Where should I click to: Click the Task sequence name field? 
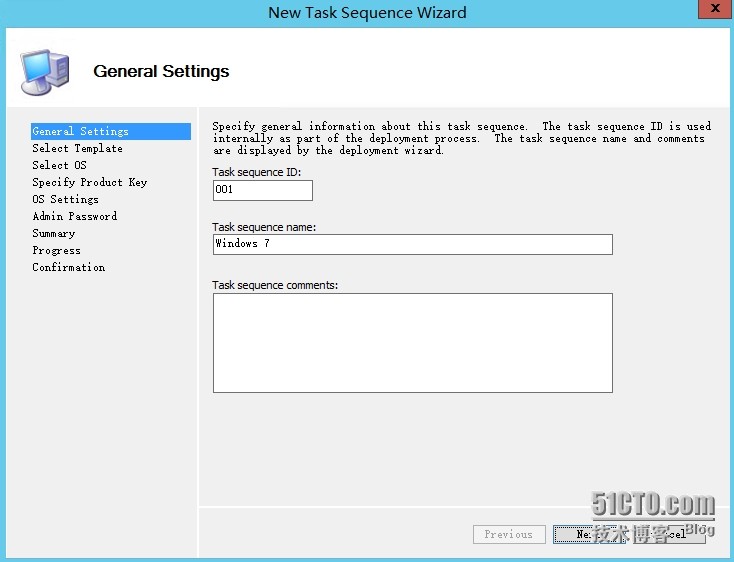tap(412, 244)
